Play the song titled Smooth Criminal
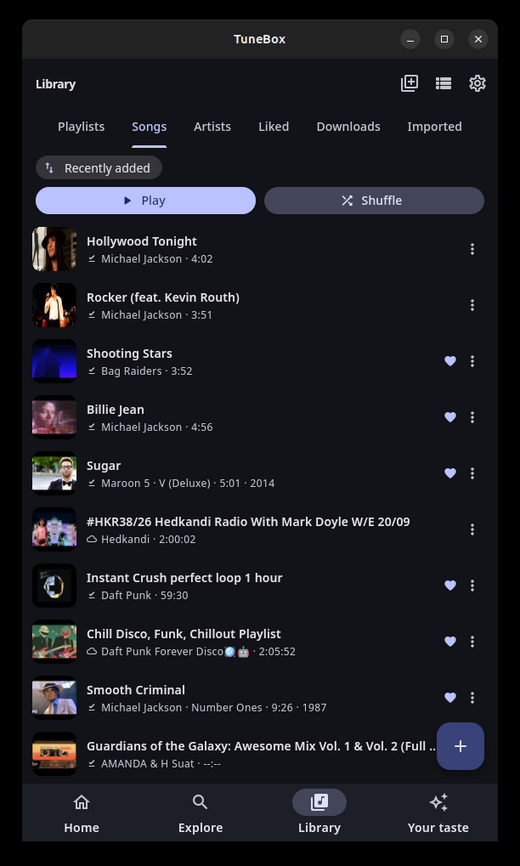Viewport: 520px width, 866px height. pyautogui.click(x=136, y=690)
